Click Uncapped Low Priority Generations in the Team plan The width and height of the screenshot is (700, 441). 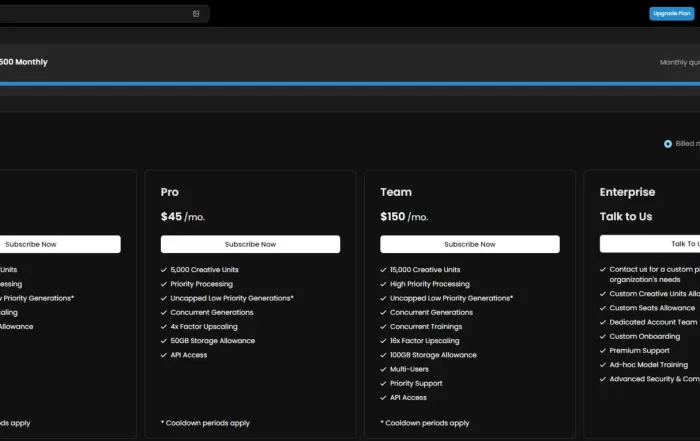451,298
